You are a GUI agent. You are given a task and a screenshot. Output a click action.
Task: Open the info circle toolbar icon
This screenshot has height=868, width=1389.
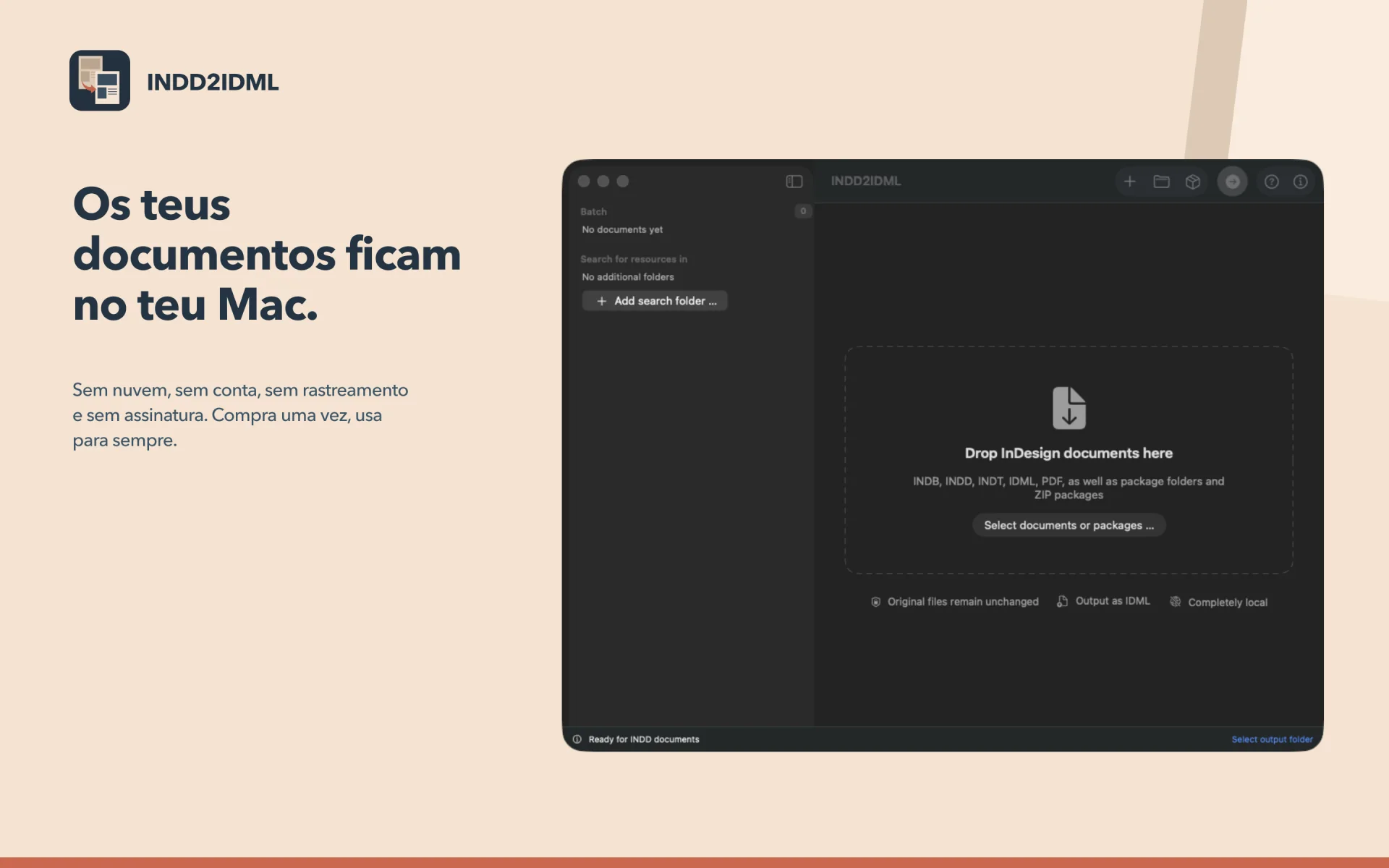[1300, 182]
